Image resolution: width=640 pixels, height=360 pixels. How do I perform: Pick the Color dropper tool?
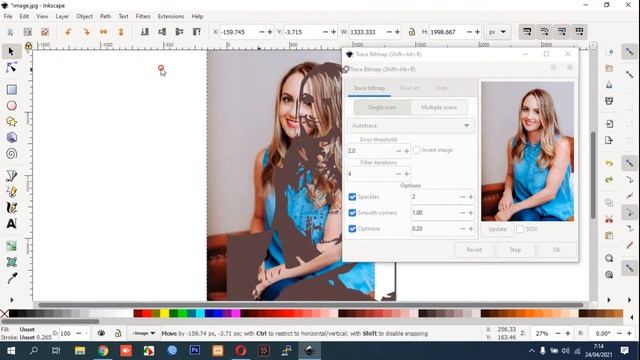coord(11,278)
